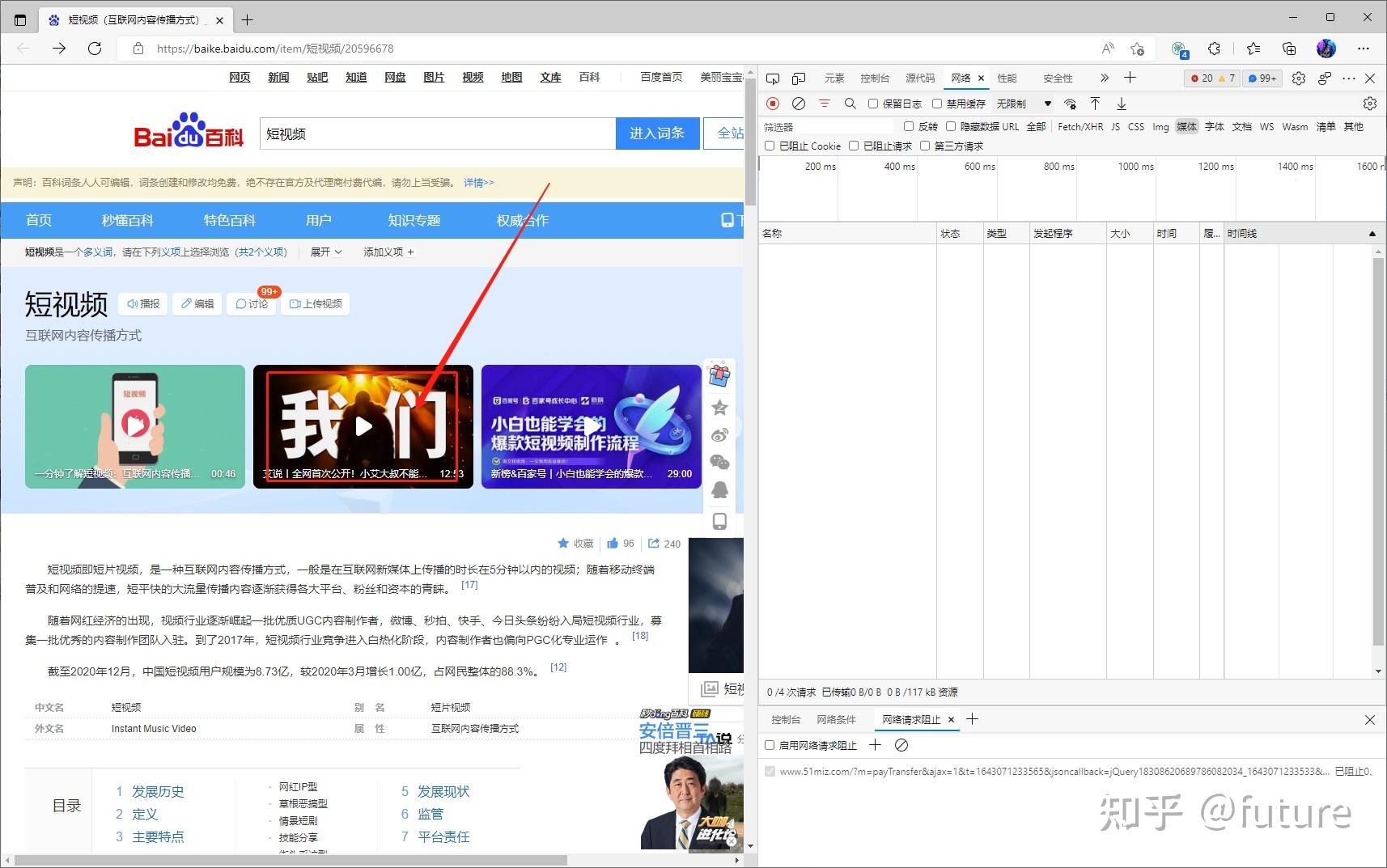Stop recording network log red button
The image size is (1387, 868).
click(x=773, y=104)
